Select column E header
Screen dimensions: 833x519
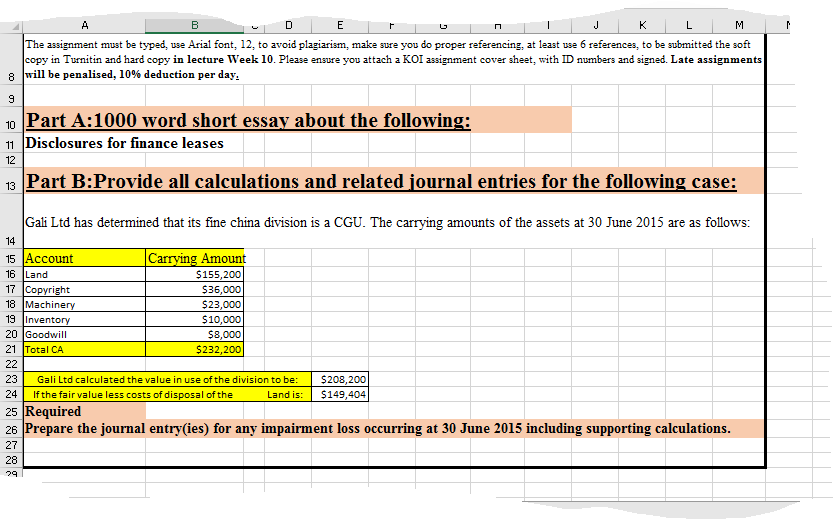340,25
